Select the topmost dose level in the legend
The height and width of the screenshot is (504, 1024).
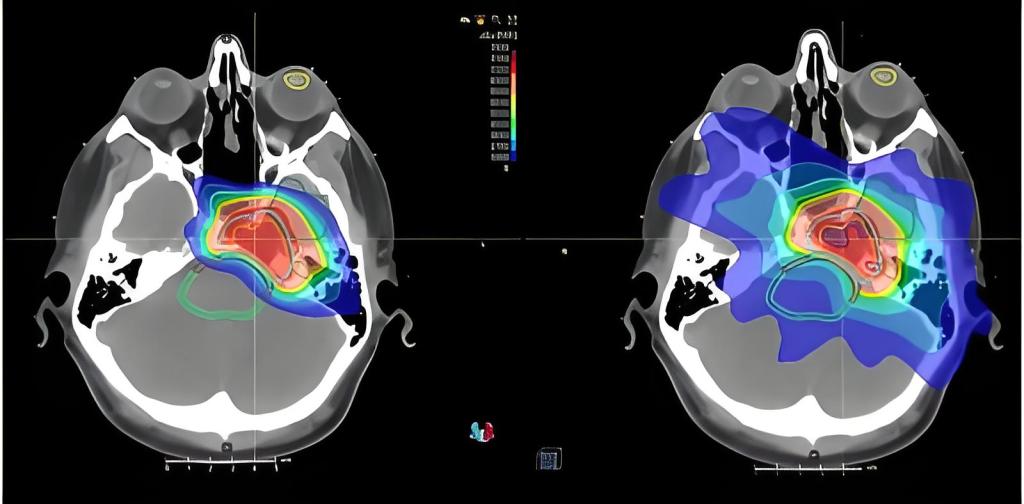(500, 47)
